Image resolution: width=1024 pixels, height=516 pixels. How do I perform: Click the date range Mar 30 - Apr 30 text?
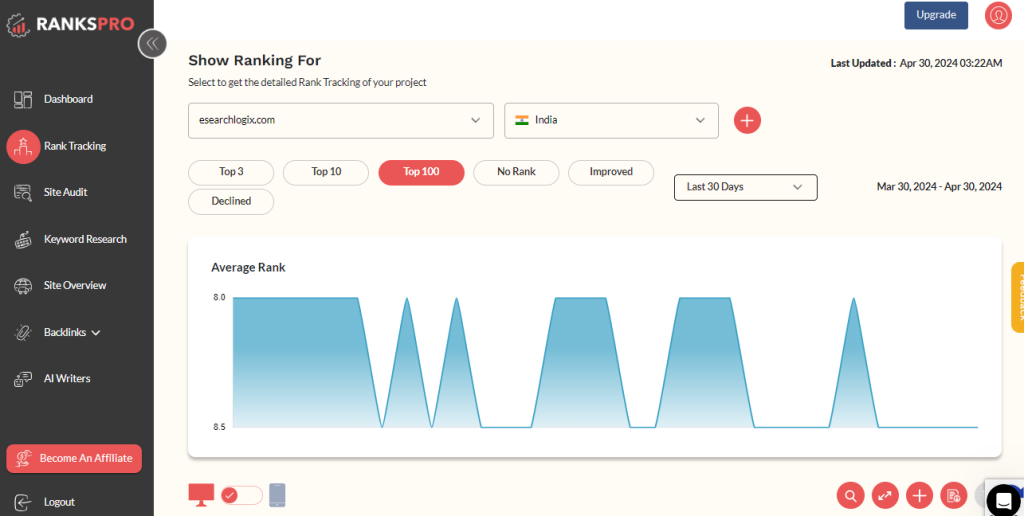pyautogui.click(x=939, y=187)
